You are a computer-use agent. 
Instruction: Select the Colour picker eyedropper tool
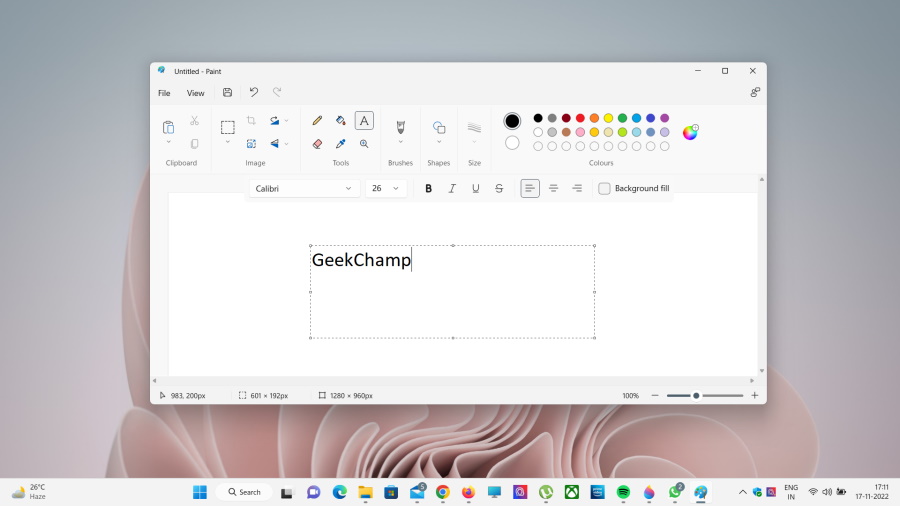(340, 143)
